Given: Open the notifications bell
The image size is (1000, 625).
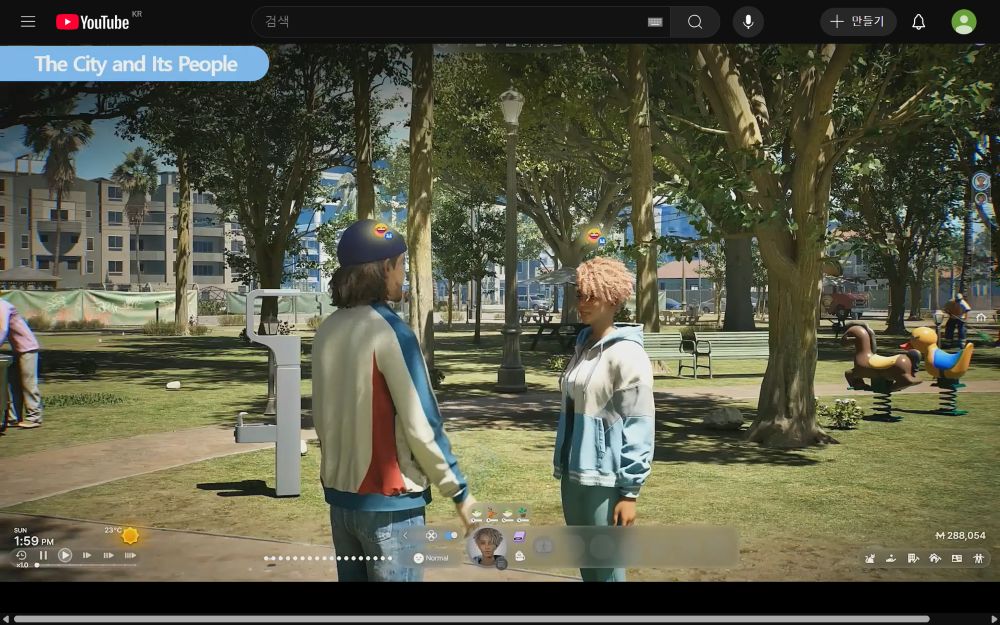Looking at the screenshot, I should coord(918,22).
